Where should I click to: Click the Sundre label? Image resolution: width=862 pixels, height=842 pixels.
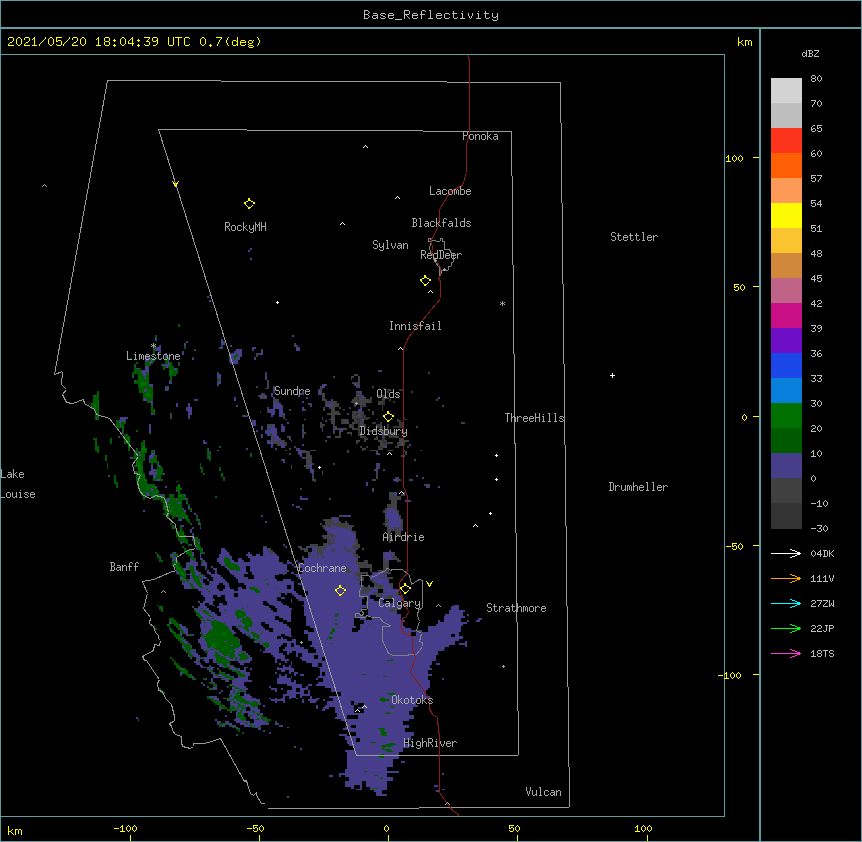(292, 391)
